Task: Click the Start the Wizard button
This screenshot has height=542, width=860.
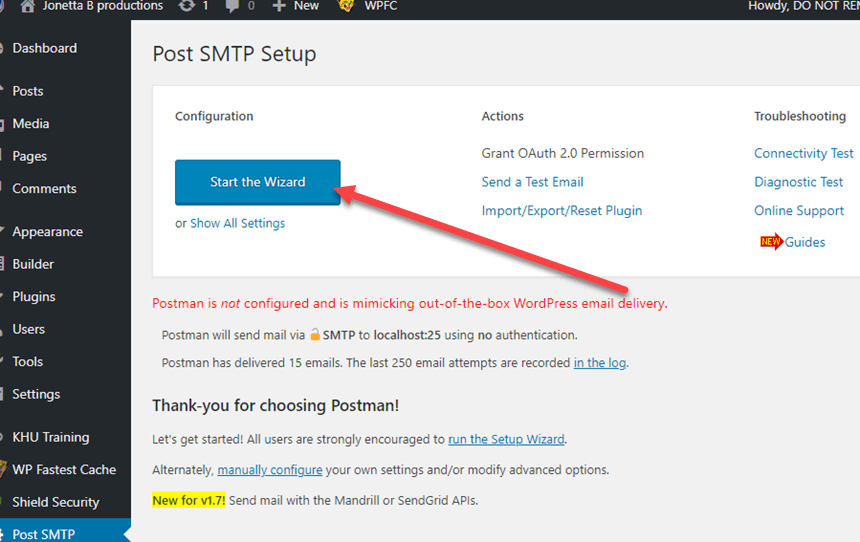Action: (x=258, y=182)
